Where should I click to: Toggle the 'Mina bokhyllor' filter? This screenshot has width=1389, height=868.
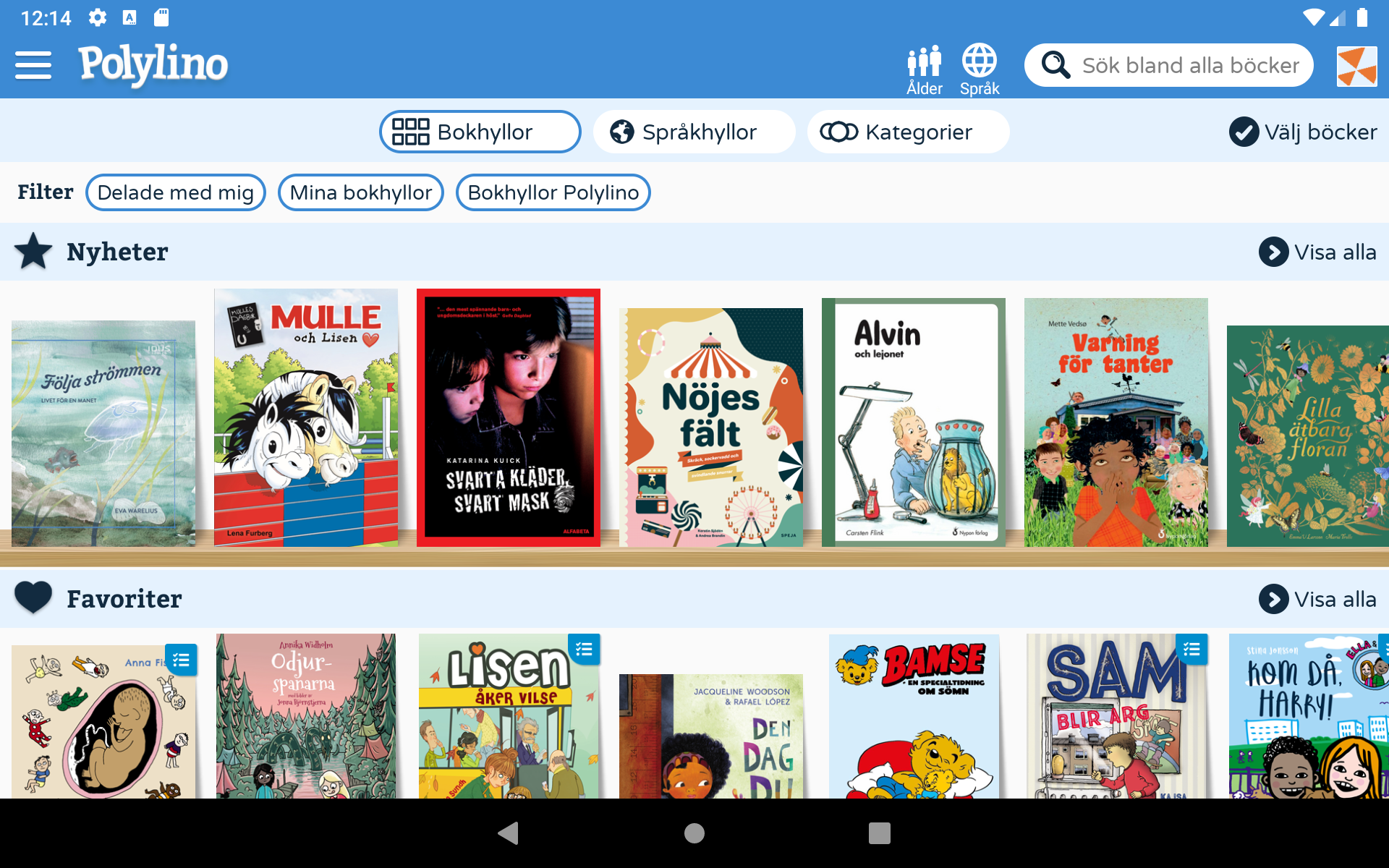[361, 192]
